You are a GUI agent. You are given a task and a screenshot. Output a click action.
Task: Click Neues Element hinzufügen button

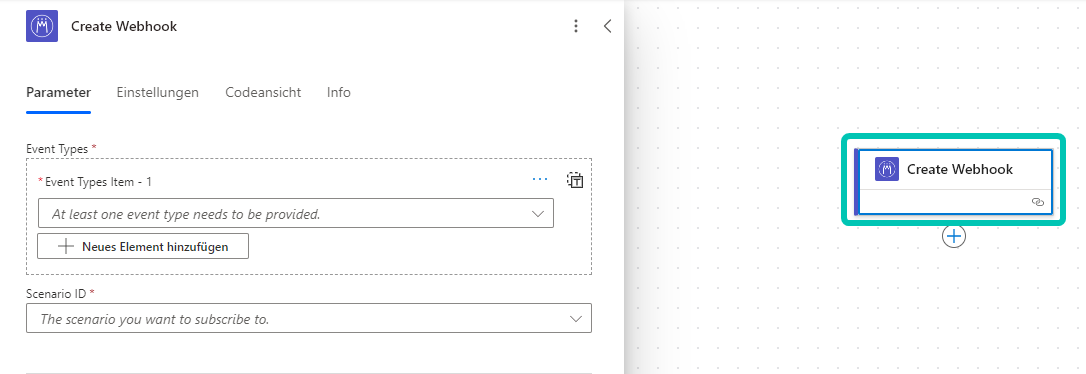tap(143, 247)
